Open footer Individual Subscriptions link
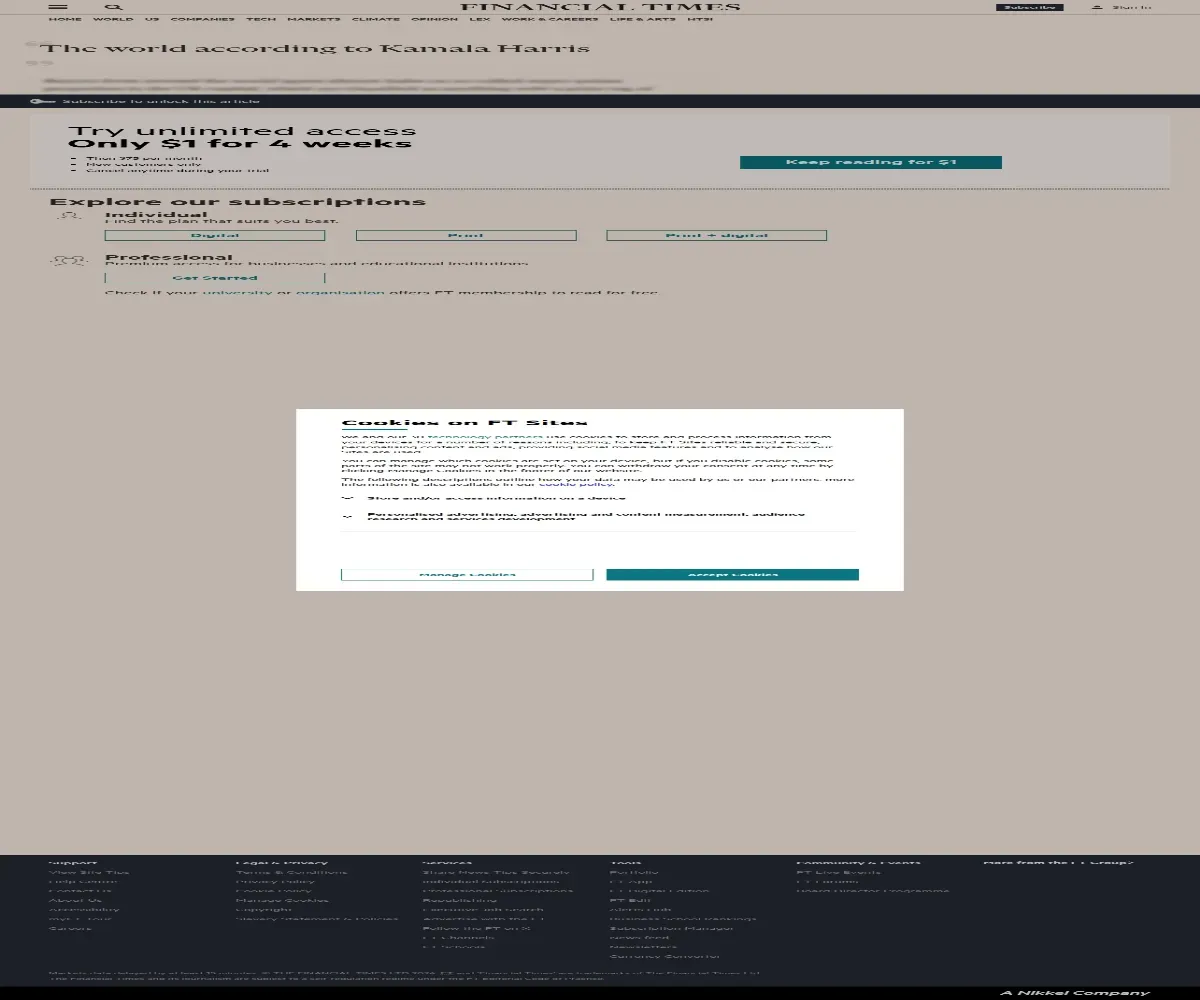1200x1000 pixels. tap(491, 882)
